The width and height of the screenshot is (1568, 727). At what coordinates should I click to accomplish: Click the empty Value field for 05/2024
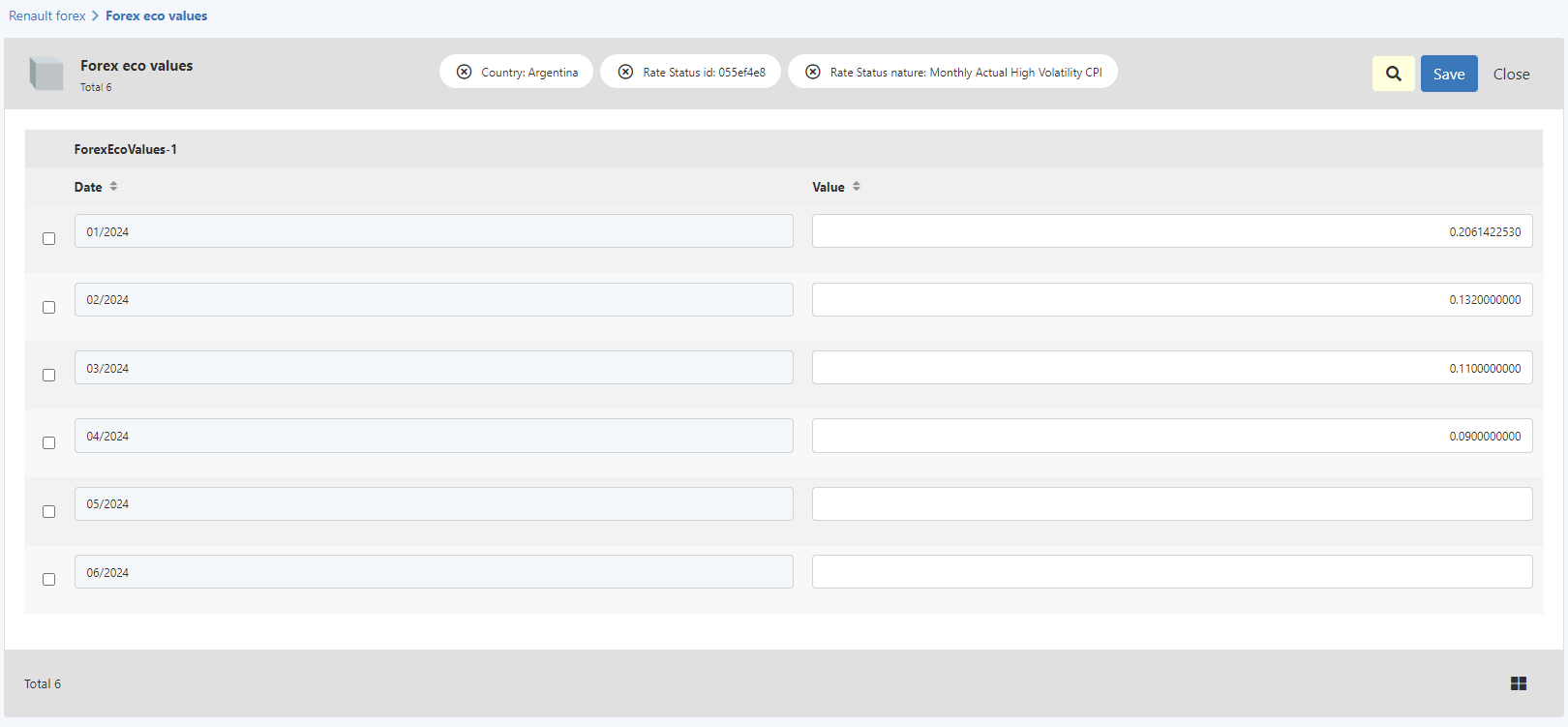[1172, 503]
